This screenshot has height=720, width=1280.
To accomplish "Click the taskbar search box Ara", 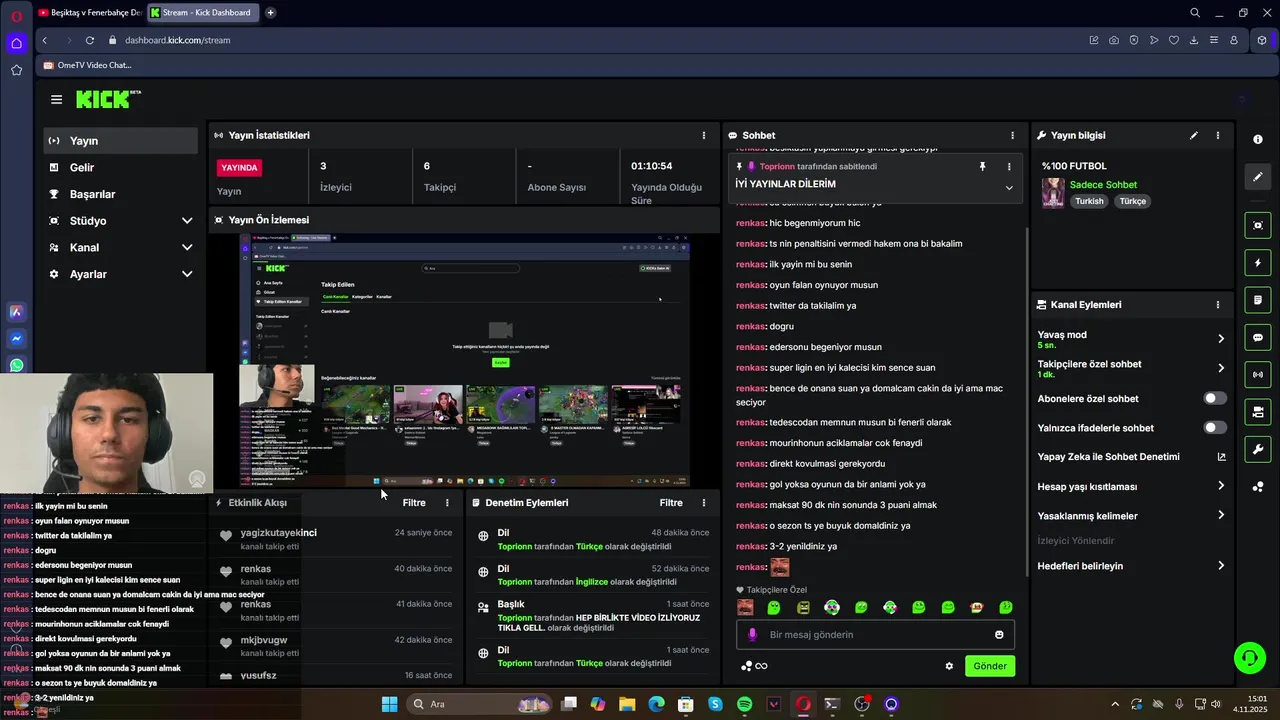I will coord(480,704).
